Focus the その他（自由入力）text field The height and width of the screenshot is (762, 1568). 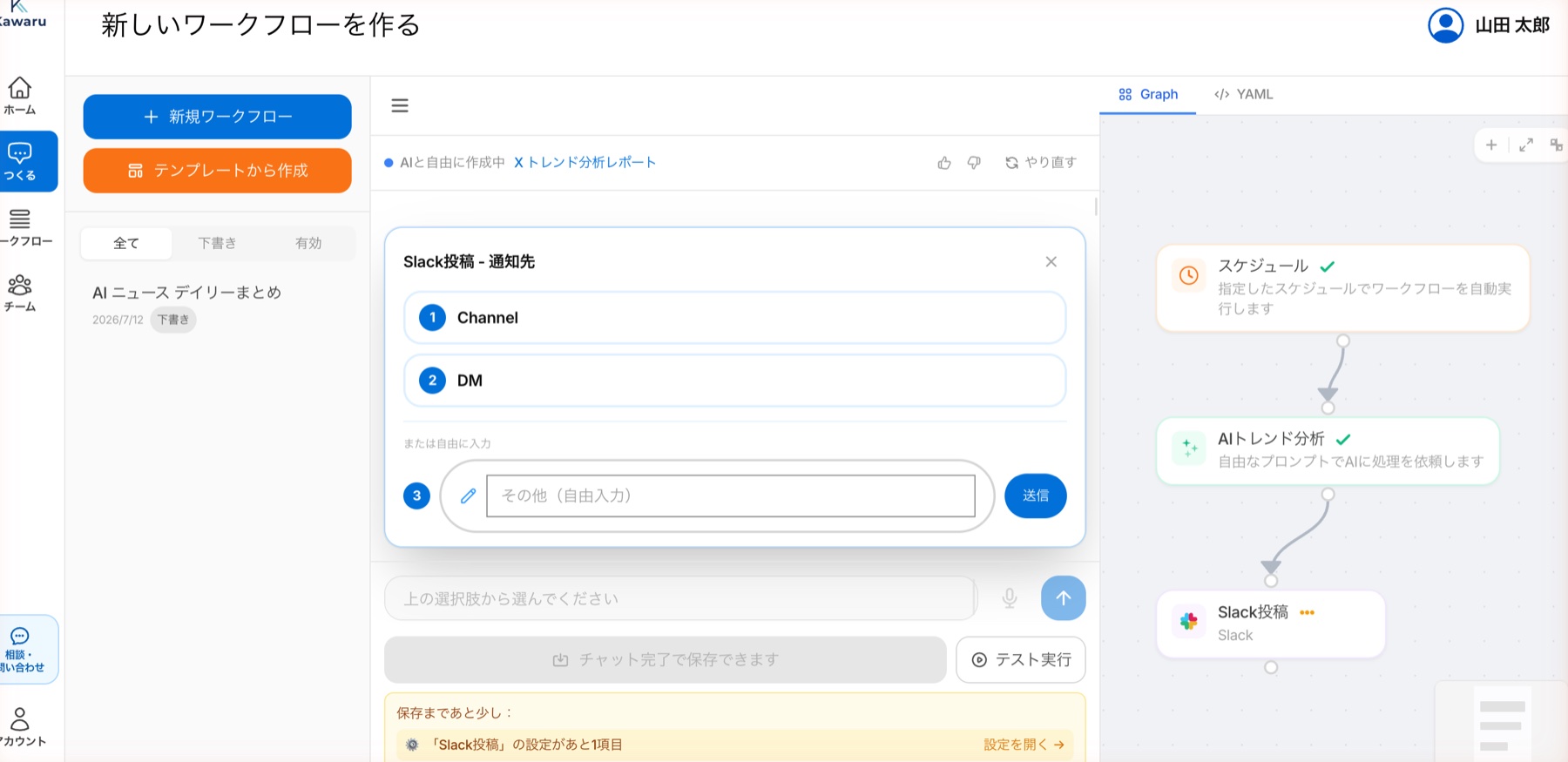coord(731,496)
